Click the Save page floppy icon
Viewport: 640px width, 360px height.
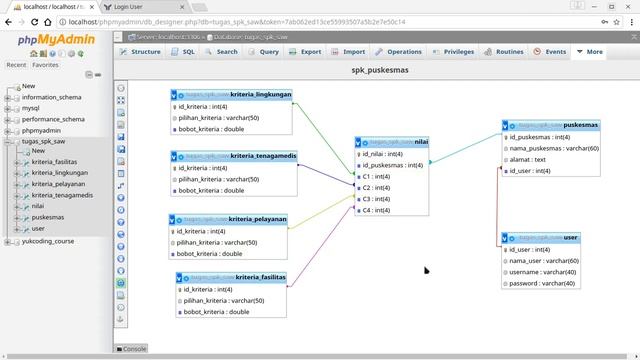click(x=121, y=137)
